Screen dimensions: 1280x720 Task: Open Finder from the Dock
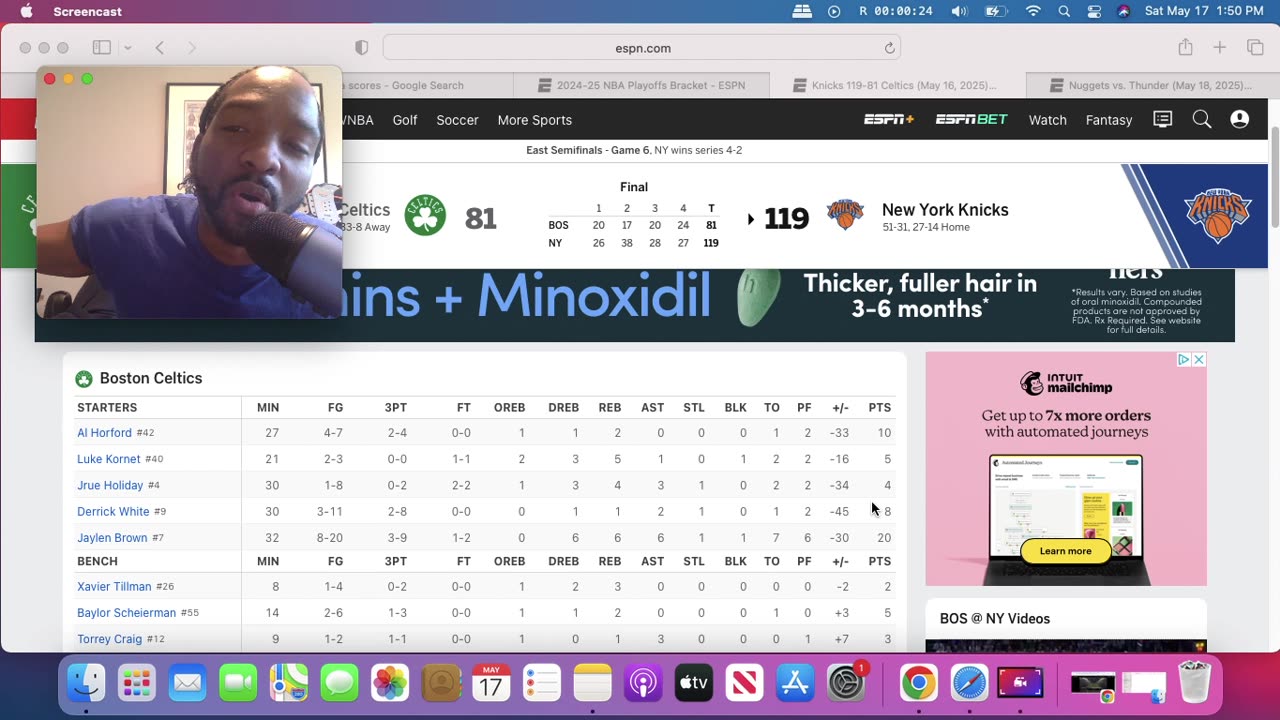point(86,684)
